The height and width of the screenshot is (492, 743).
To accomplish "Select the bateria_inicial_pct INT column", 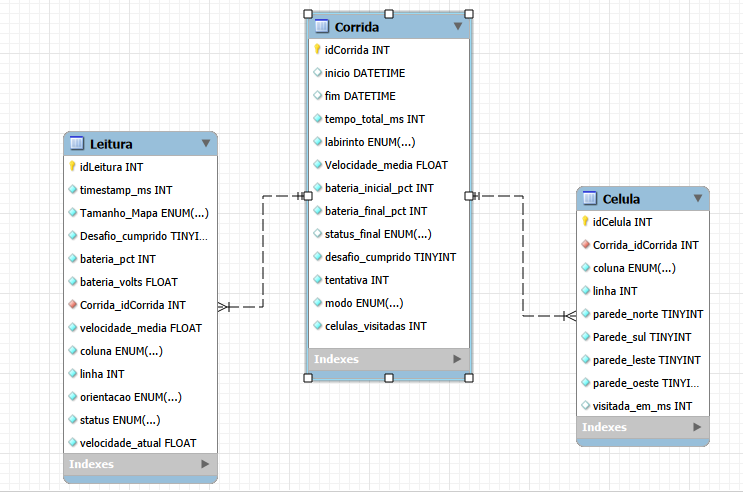I will click(x=379, y=188).
